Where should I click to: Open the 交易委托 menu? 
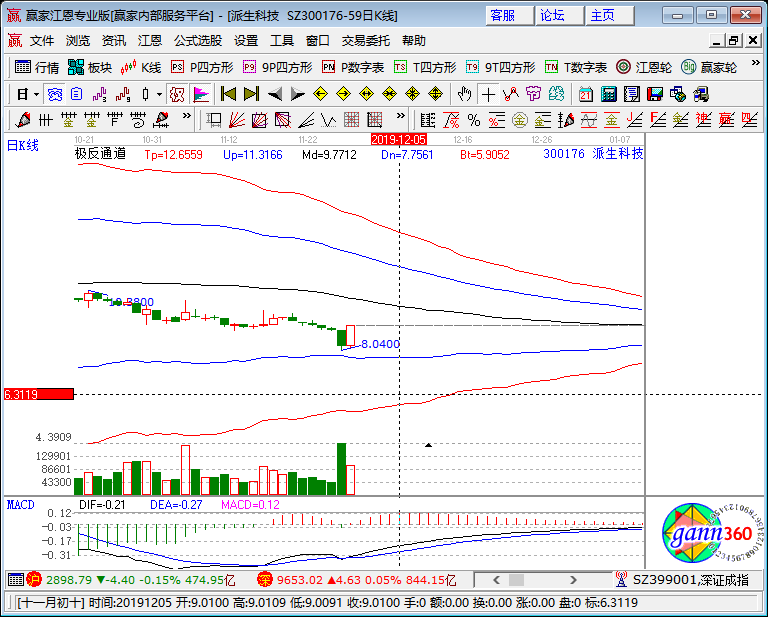366,41
